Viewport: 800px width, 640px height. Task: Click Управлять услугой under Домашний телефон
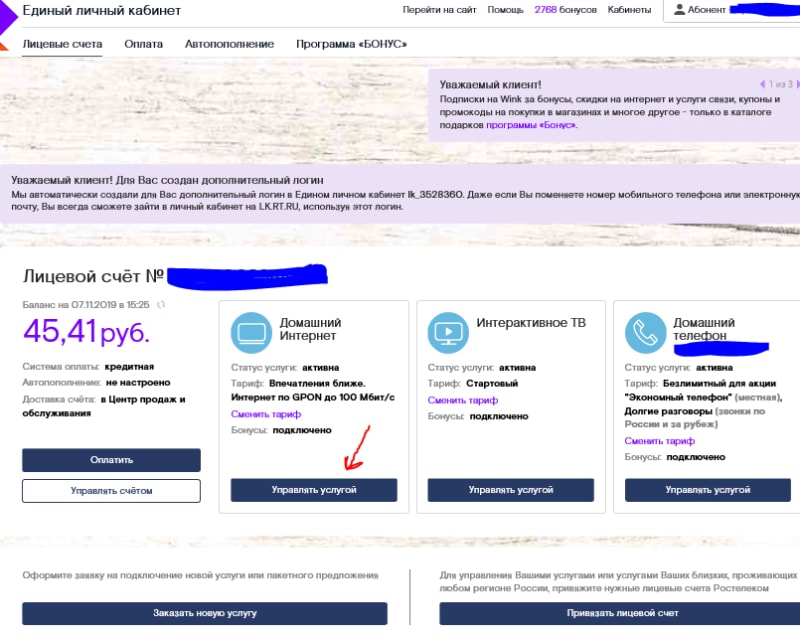pyautogui.click(x=708, y=490)
